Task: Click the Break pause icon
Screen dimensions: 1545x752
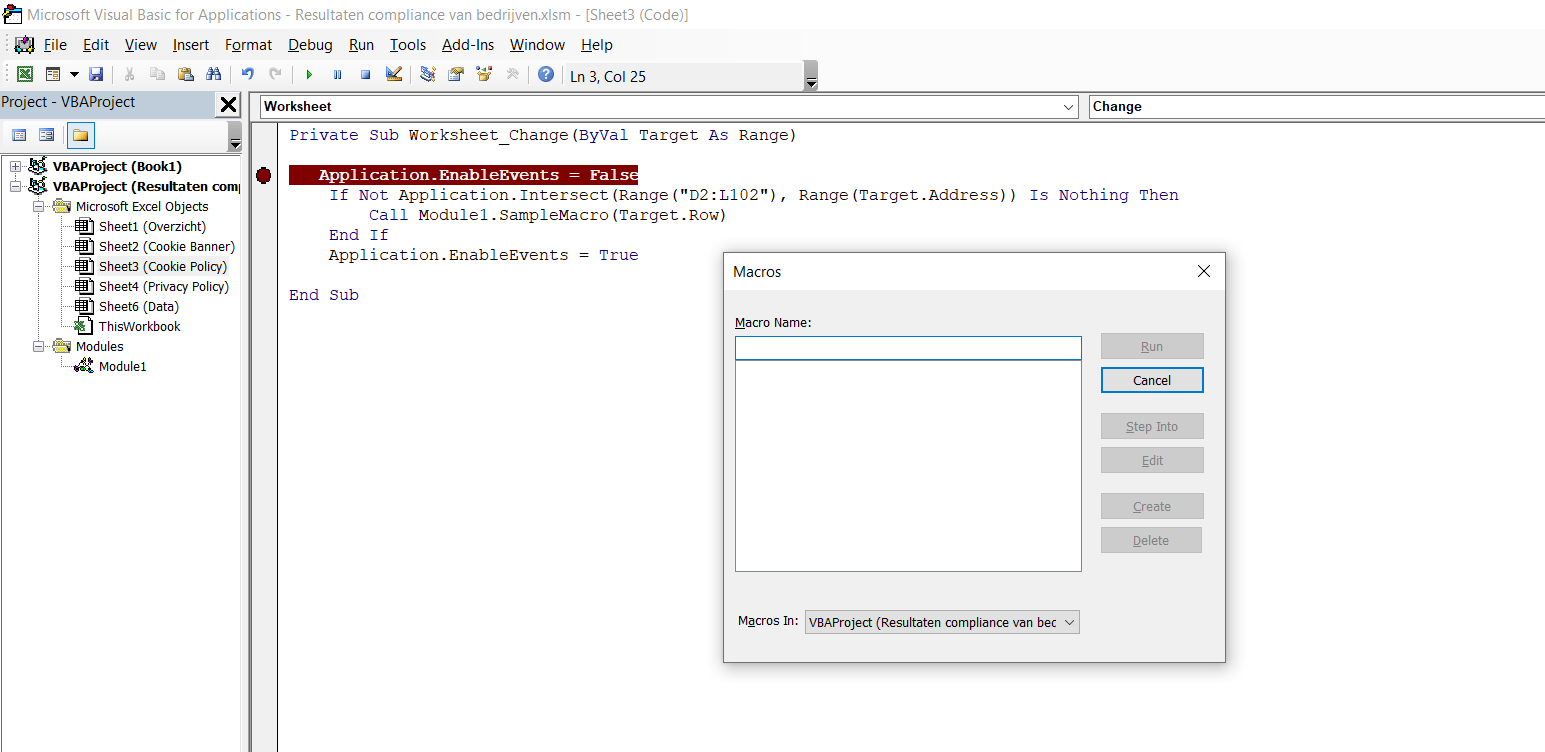Action: pyautogui.click(x=337, y=75)
